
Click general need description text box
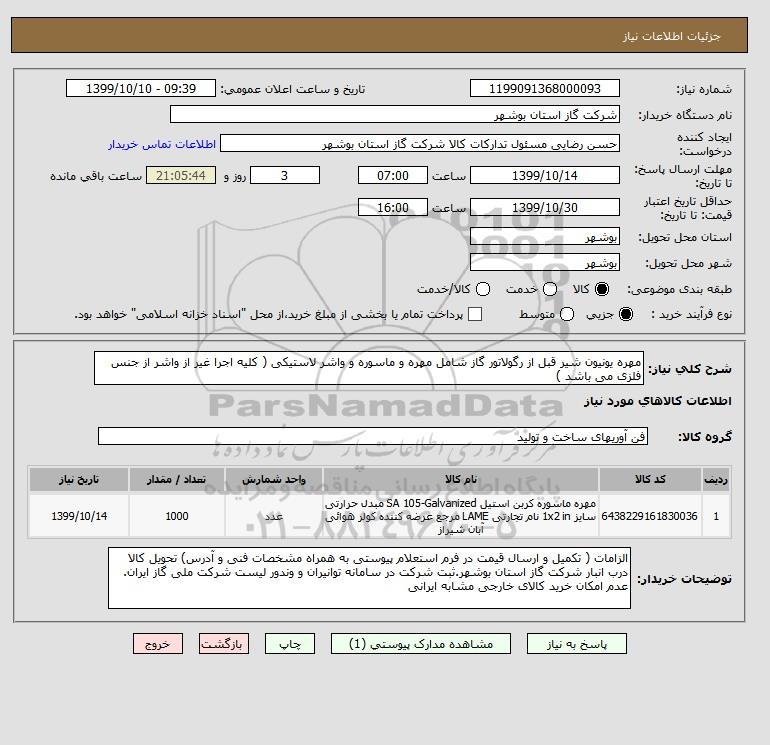pos(369,368)
